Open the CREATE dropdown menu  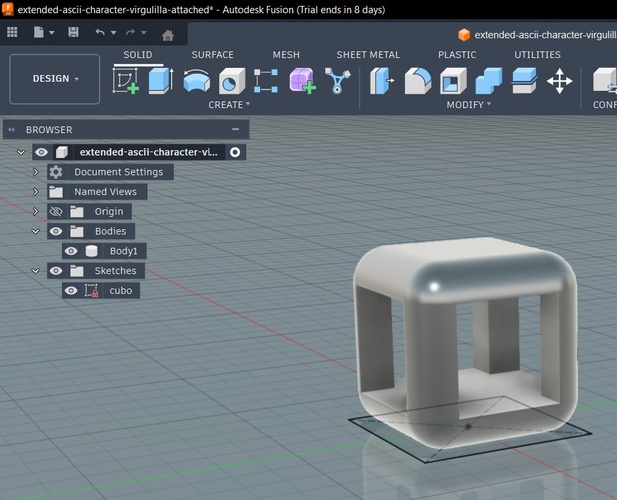point(229,105)
